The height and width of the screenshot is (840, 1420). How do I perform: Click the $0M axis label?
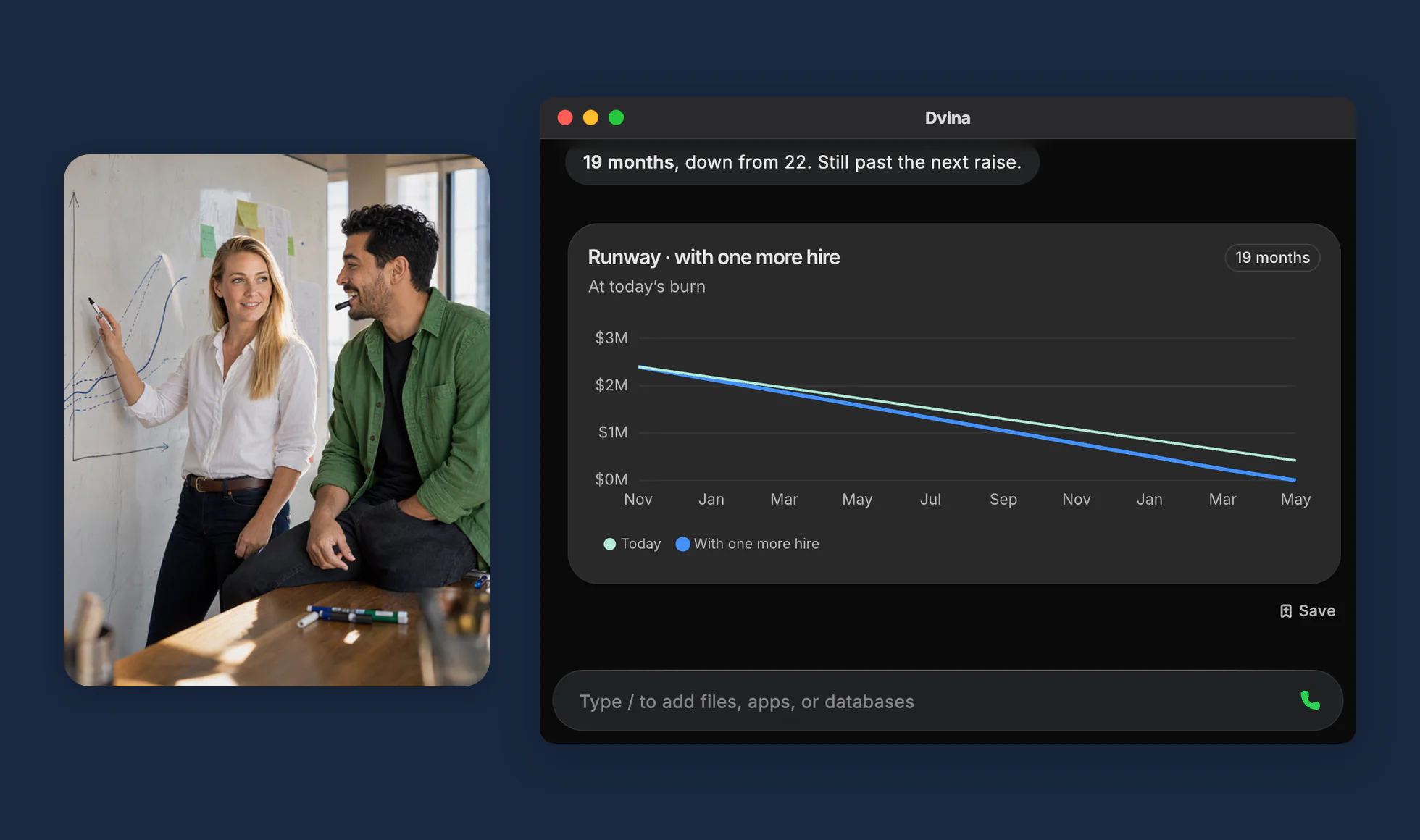point(611,479)
